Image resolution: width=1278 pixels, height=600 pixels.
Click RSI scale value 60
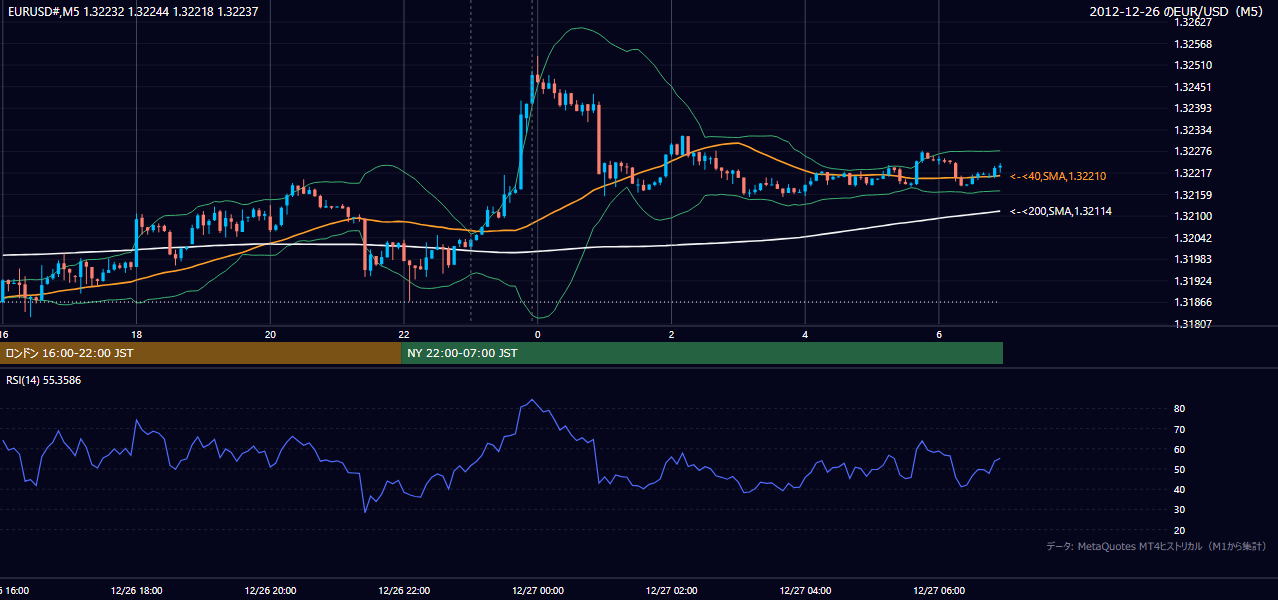(x=1179, y=449)
